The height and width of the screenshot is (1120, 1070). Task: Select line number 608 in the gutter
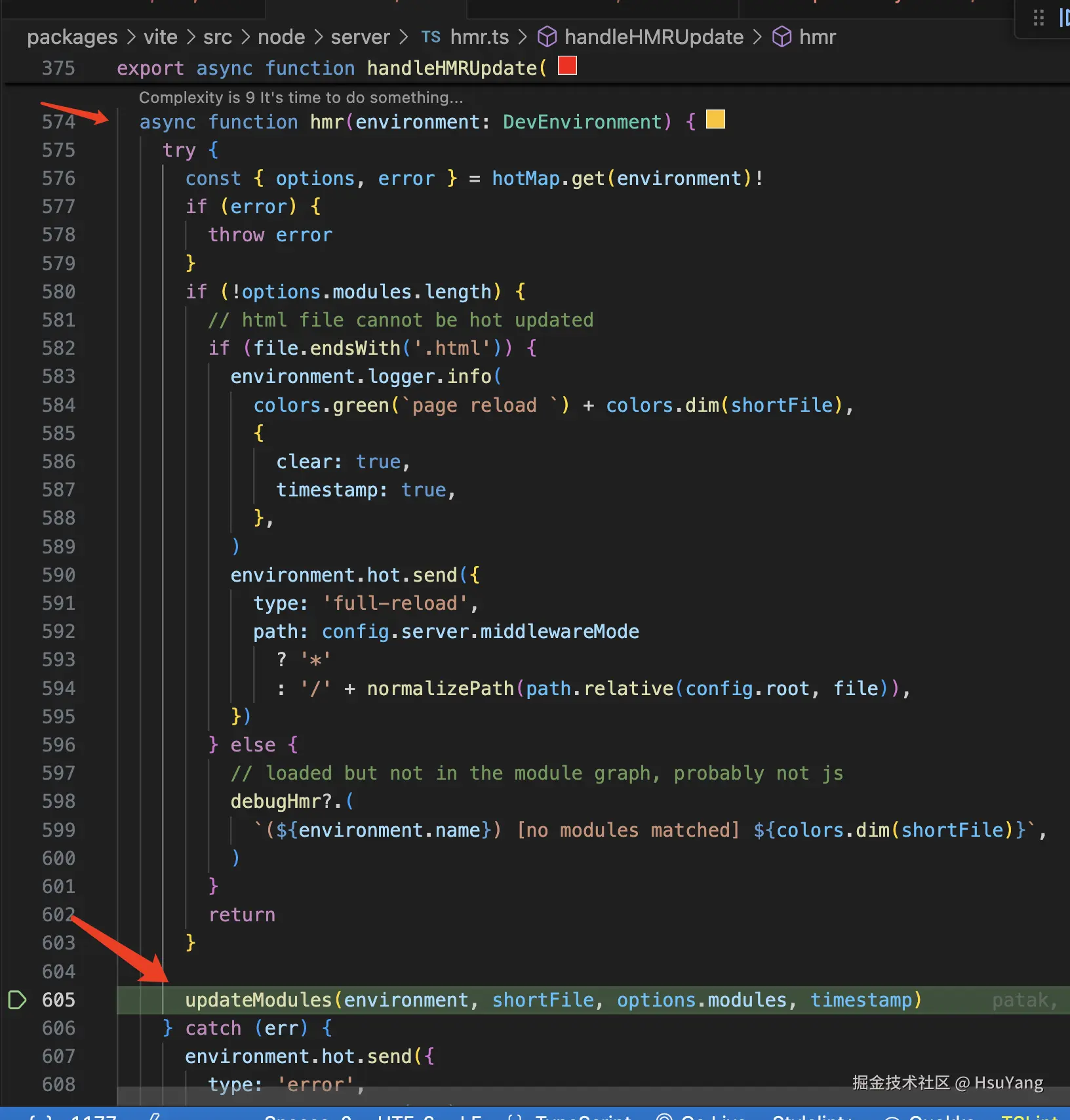pyautogui.click(x=58, y=1085)
